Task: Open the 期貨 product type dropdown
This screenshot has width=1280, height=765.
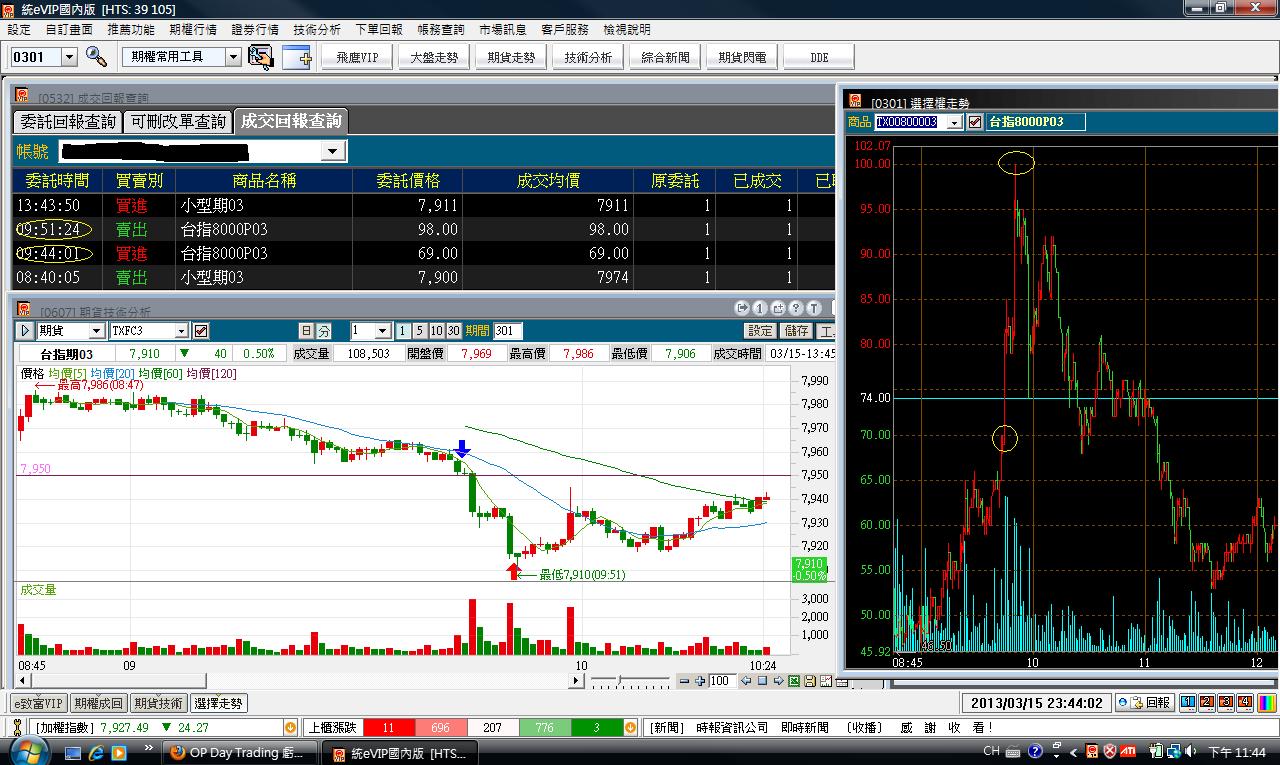Action: click(x=96, y=331)
